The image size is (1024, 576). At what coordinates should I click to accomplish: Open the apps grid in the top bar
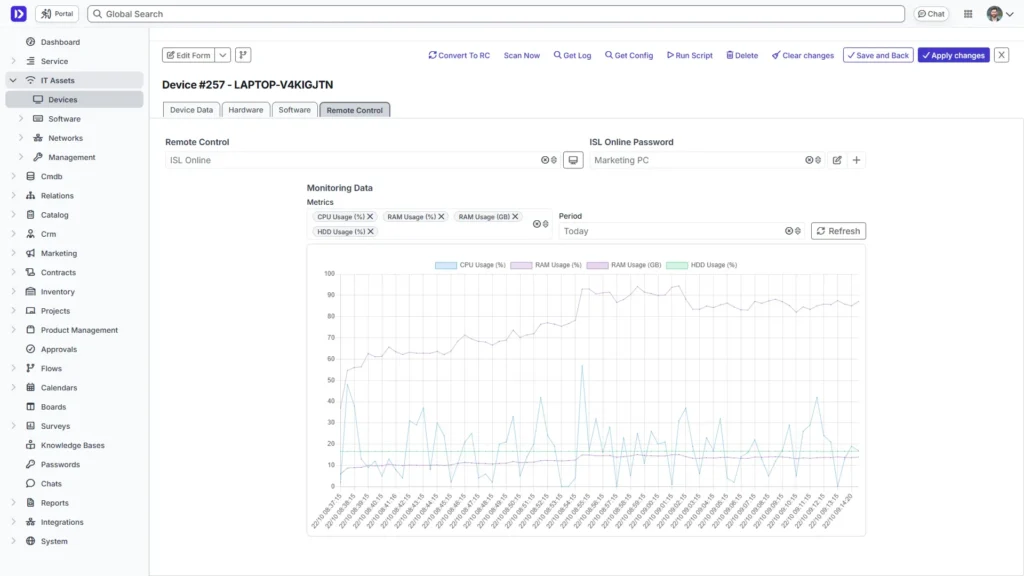pos(966,13)
